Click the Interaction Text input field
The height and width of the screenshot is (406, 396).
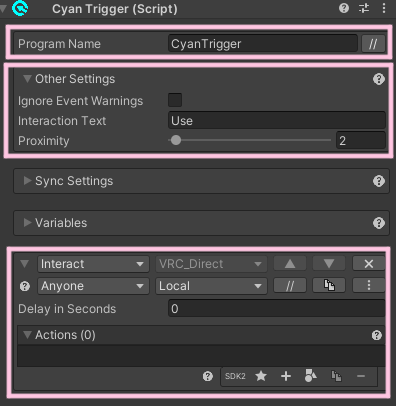click(x=277, y=121)
